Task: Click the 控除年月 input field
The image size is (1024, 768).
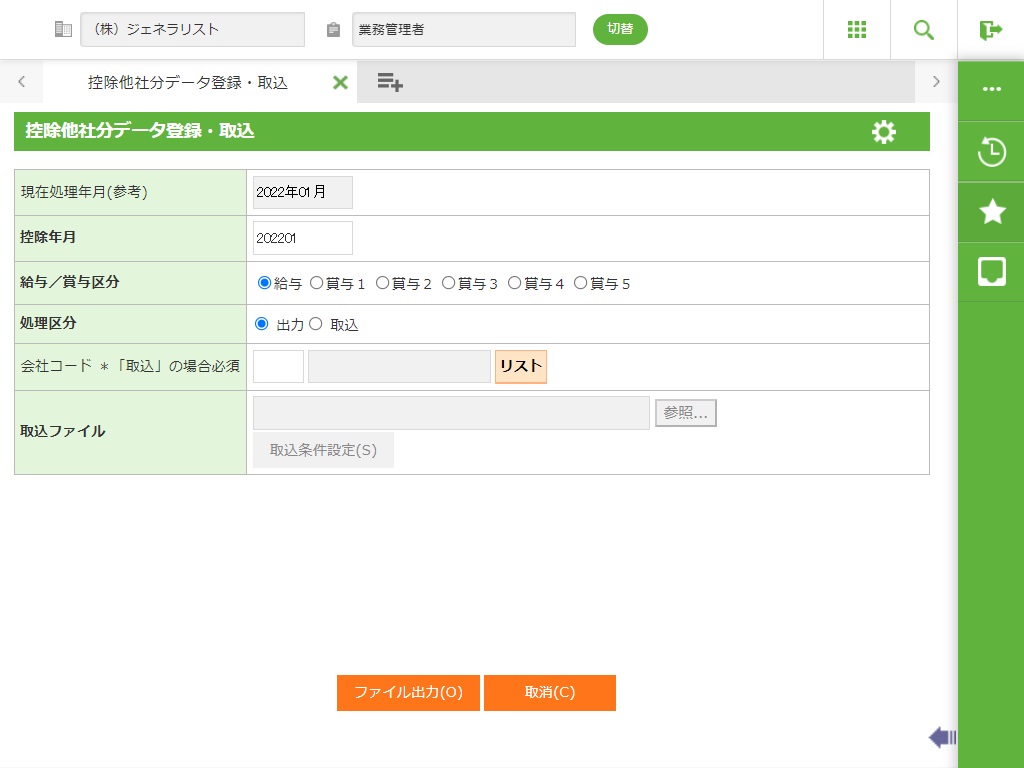Action: [x=303, y=238]
